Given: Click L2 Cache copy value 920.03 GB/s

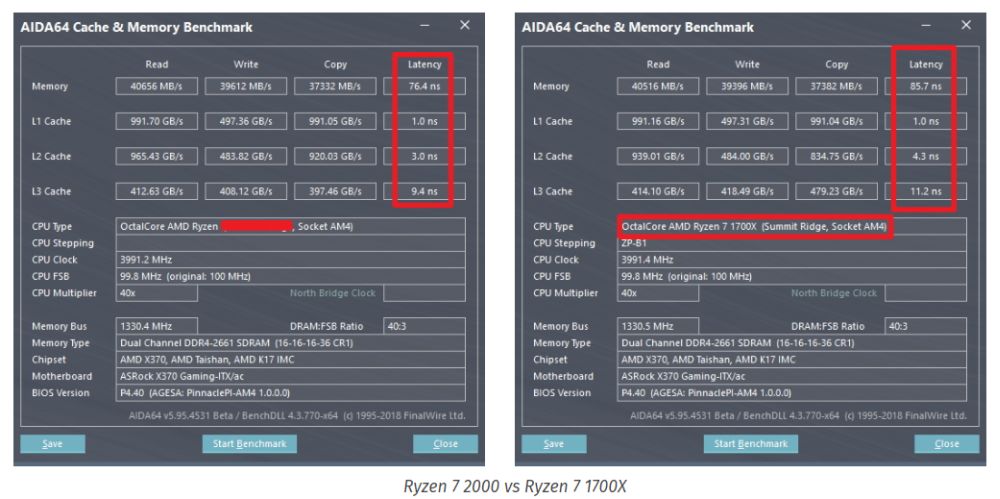Looking at the screenshot, I should (335, 156).
